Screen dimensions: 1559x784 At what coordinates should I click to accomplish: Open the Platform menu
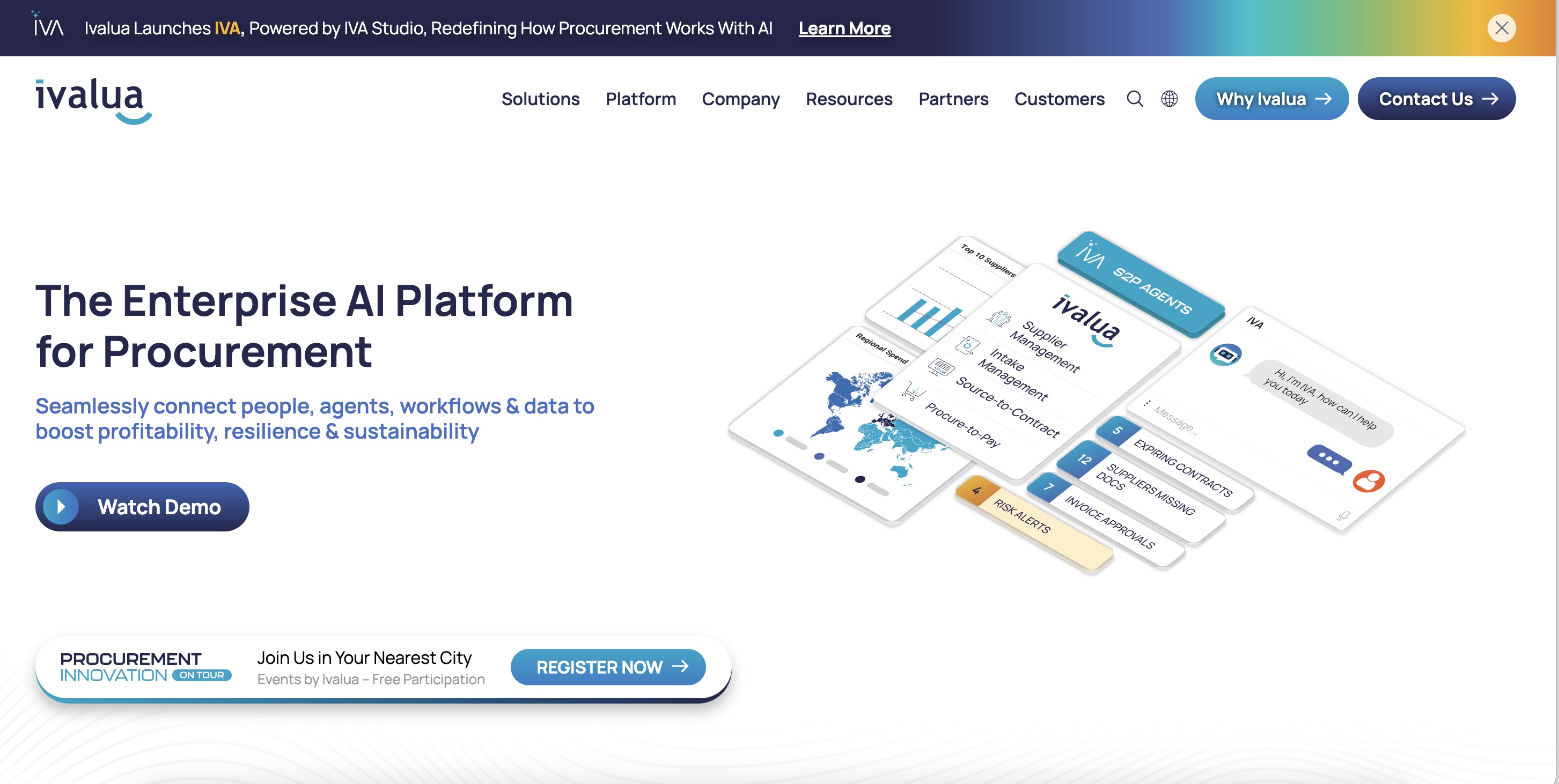641,99
